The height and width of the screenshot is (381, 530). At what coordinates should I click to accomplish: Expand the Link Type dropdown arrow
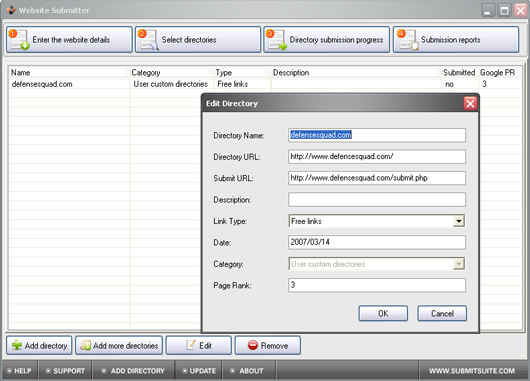(x=459, y=221)
